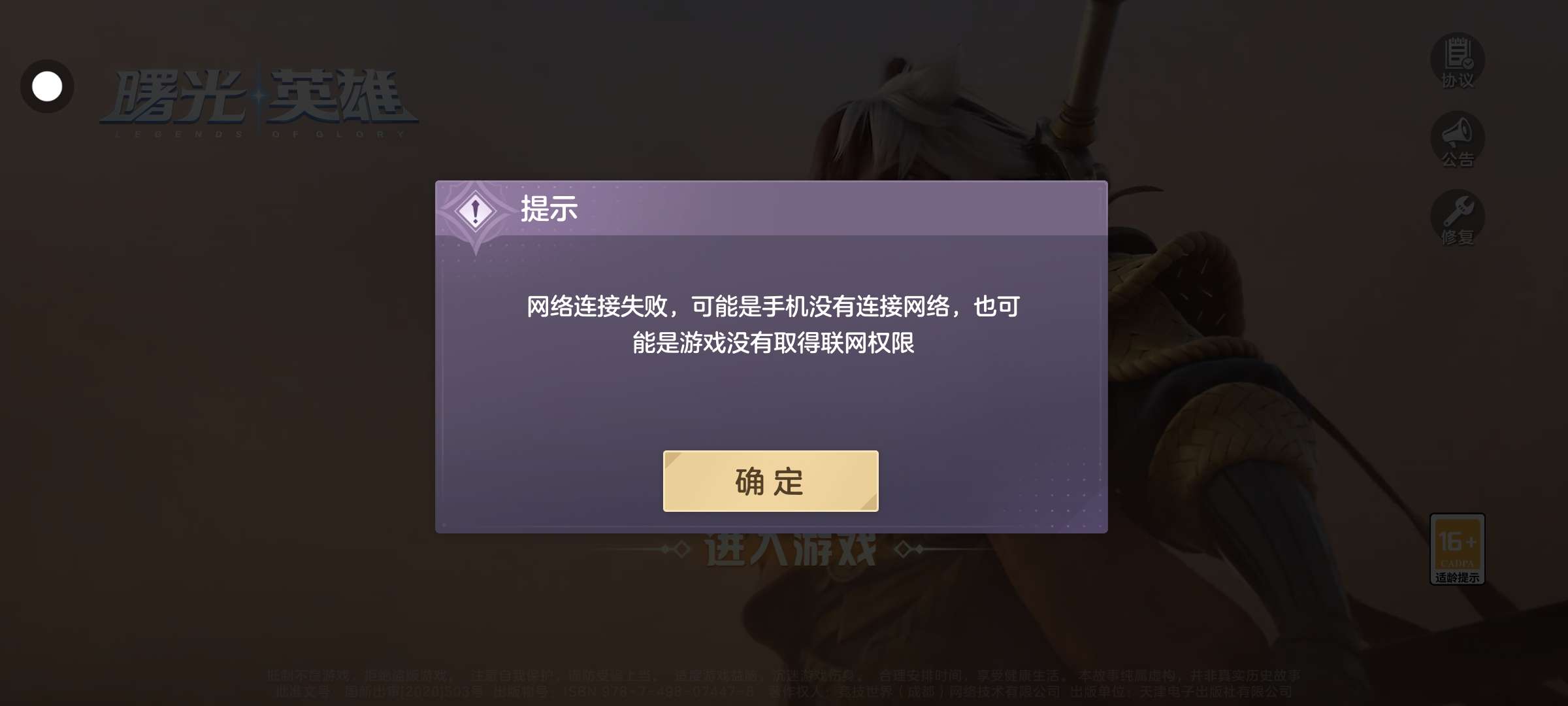The image size is (1568, 706).
Task: Open the 协议 agreement icon
Action: click(x=1458, y=61)
